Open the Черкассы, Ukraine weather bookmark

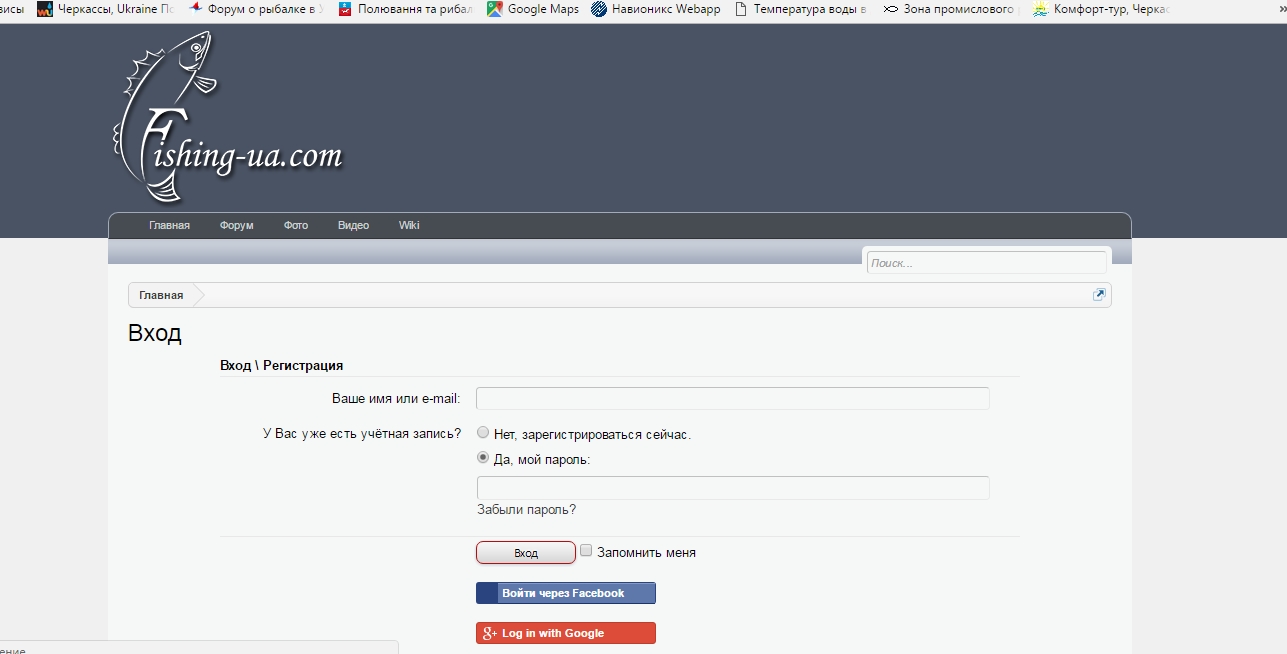(x=105, y=9)
